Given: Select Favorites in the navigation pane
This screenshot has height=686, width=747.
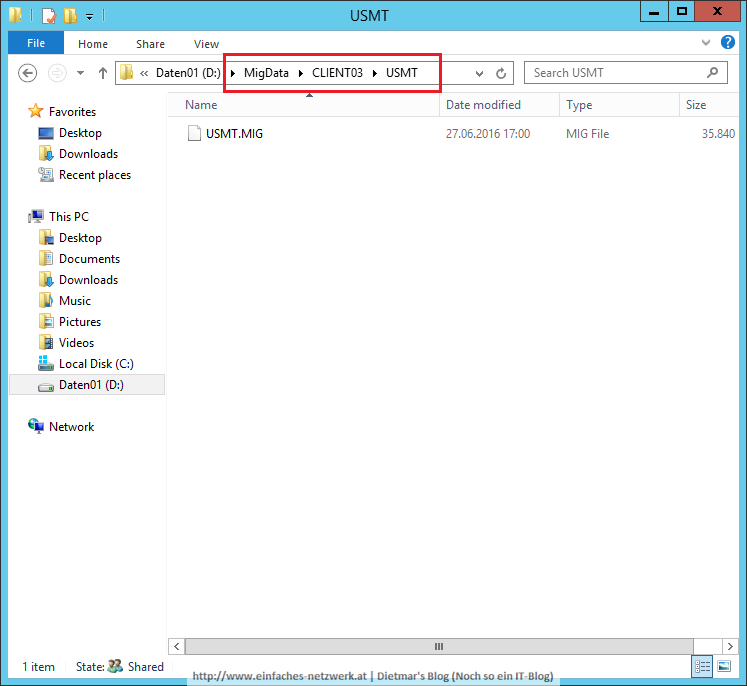Looking at the screenshot, I should click(x=72, y=111).
